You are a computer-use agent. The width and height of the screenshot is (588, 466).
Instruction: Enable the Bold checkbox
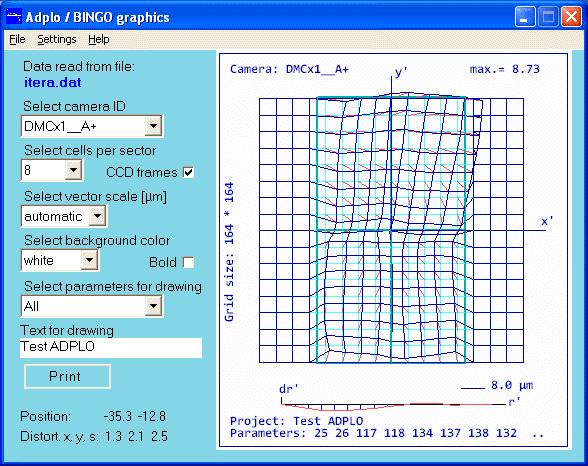188,262
